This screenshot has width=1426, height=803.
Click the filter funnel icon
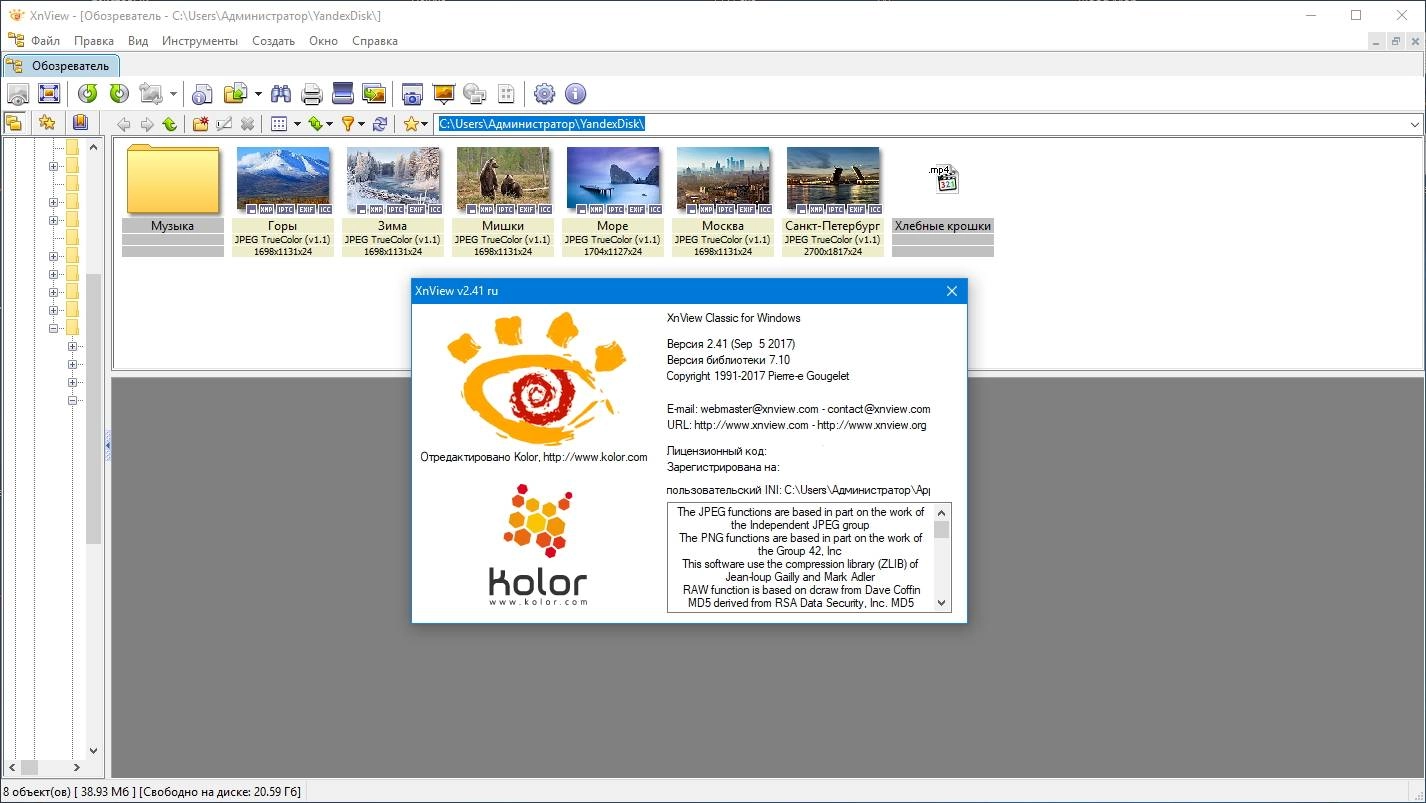(348, 124)
